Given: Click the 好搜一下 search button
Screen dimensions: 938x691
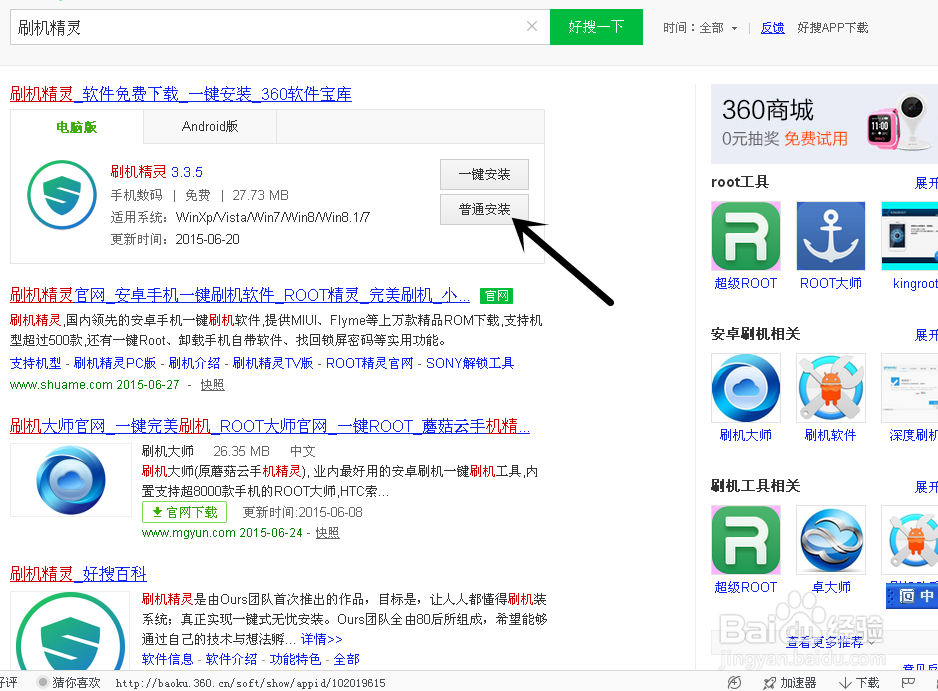Looking at the screenshot, I should 596,27.
